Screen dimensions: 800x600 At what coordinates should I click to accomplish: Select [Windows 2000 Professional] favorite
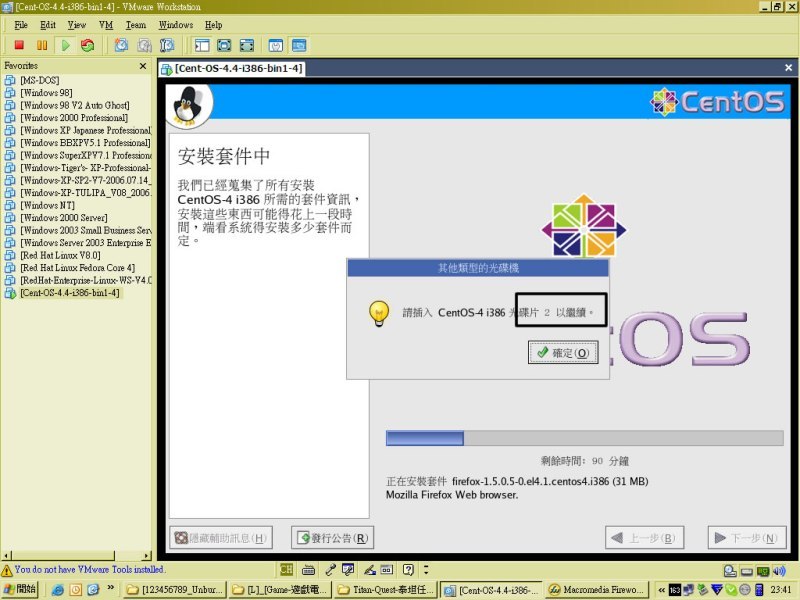point(74,118)
